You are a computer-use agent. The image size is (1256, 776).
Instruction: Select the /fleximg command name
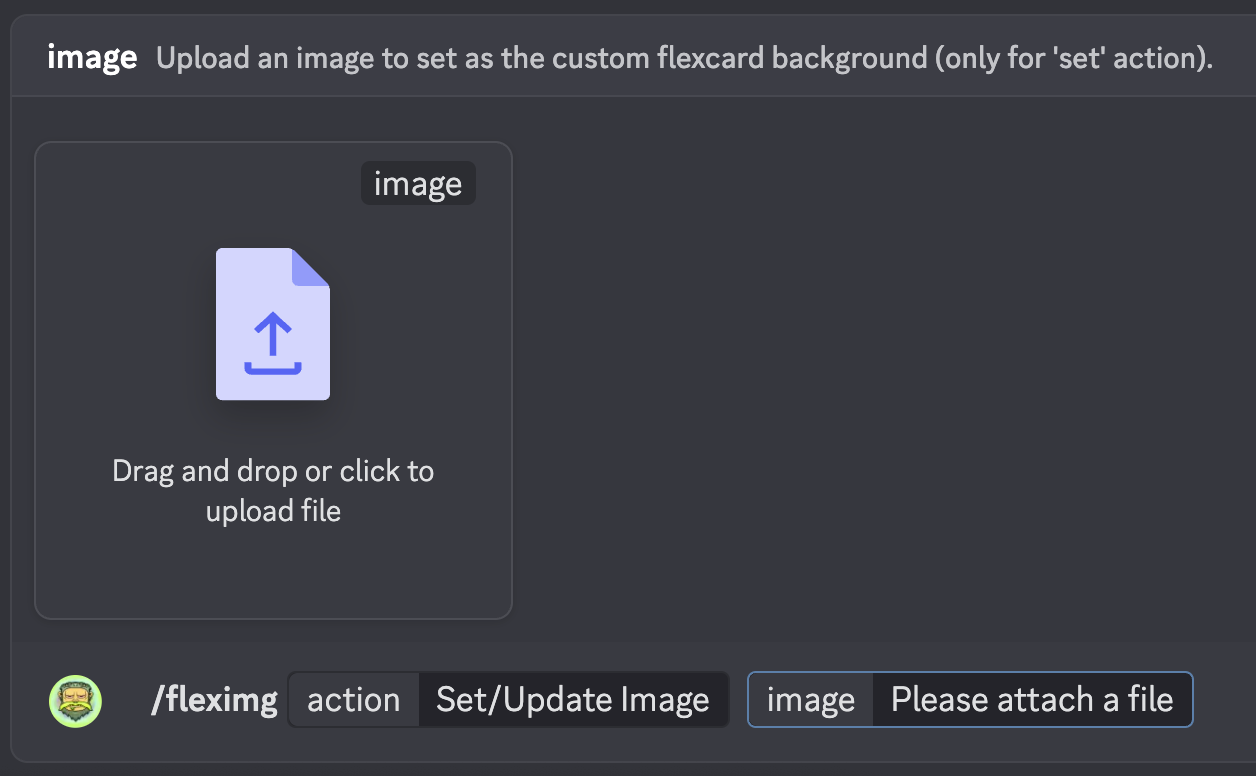[x=214, y=700]
